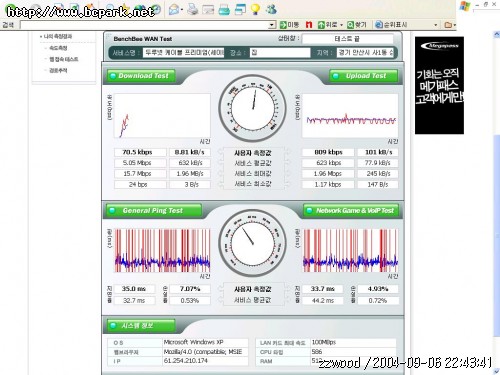Click the 24 bps minimum value
Viewport: 500px width, 375px height.
[x=137, y=184]
